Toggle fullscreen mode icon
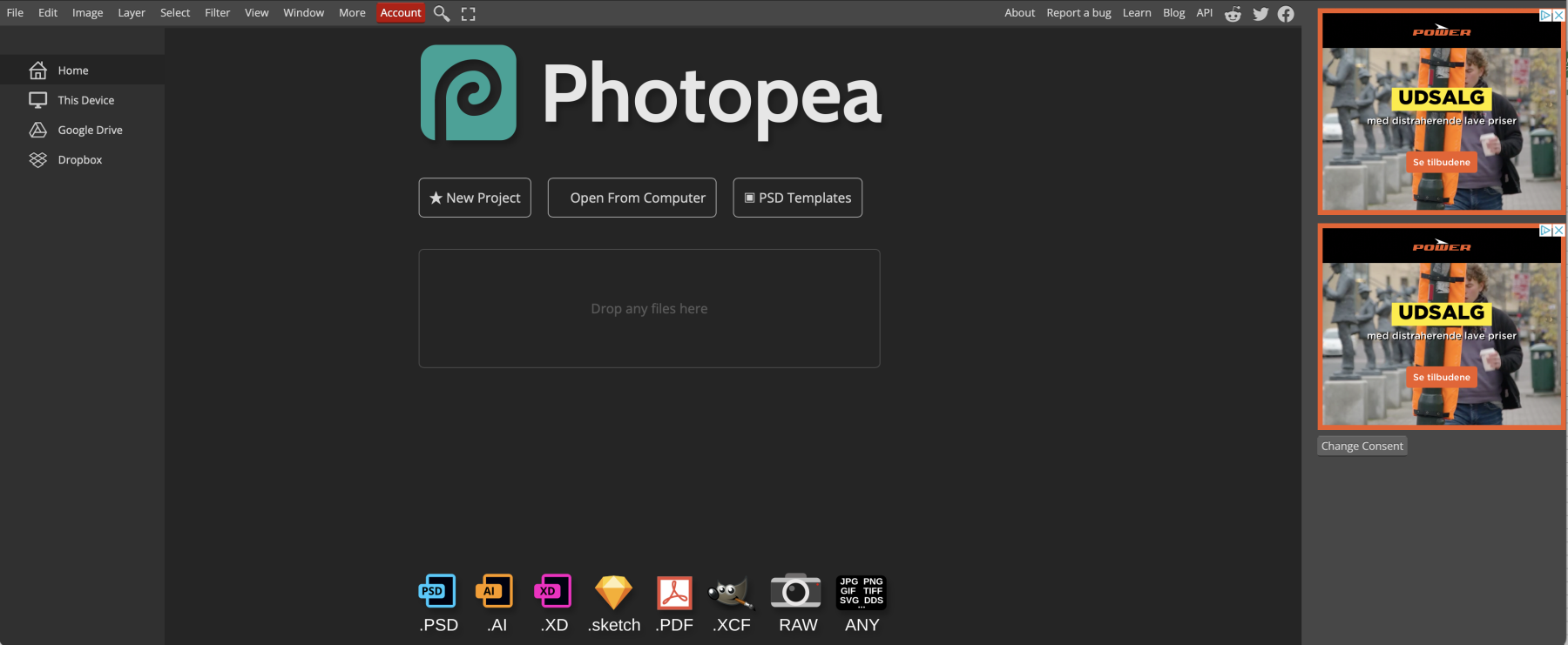Viewport: 1568px width, 645px height. (x=469, y=14)
